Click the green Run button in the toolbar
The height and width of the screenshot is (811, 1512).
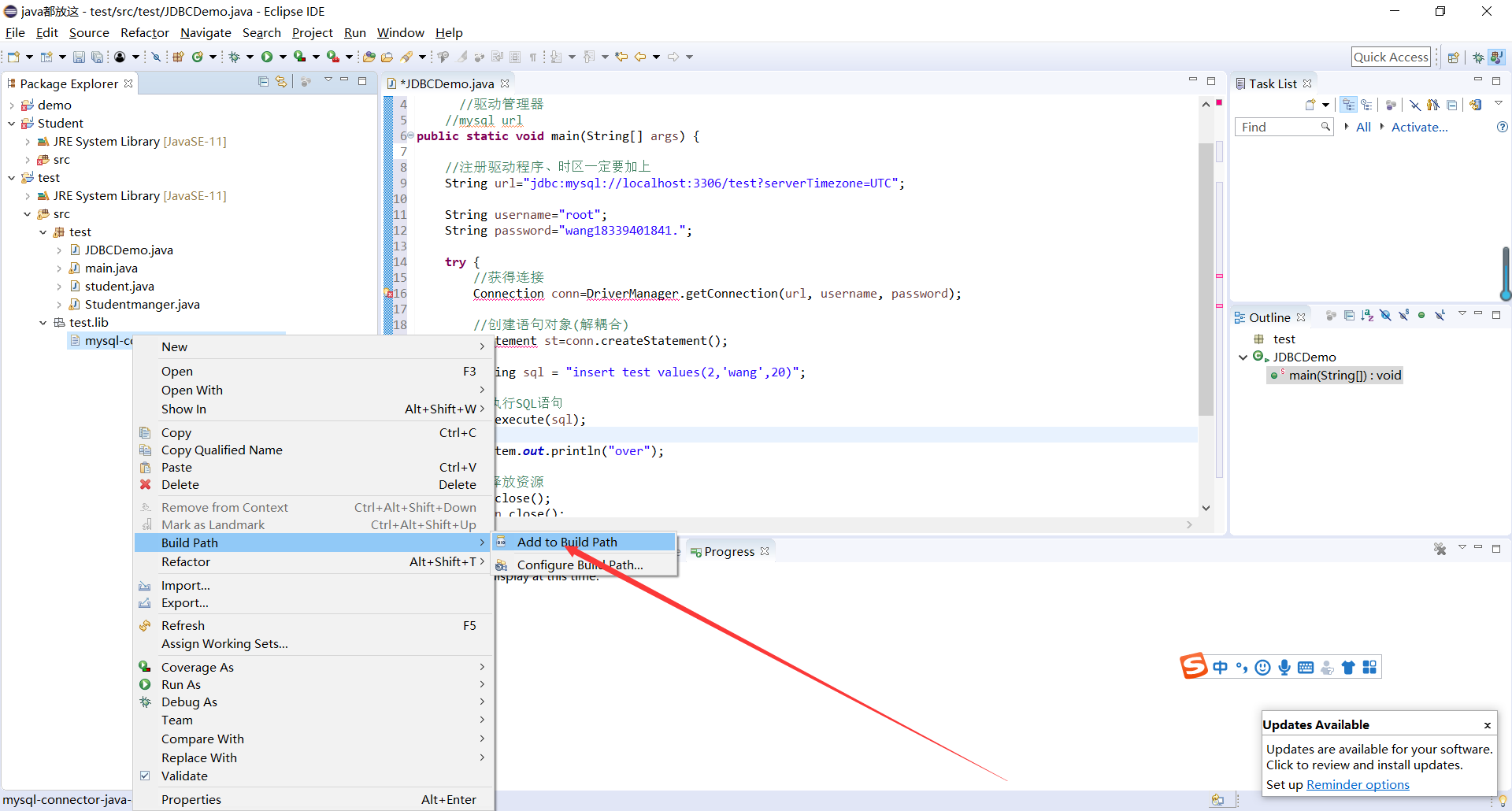click(267, 57)
